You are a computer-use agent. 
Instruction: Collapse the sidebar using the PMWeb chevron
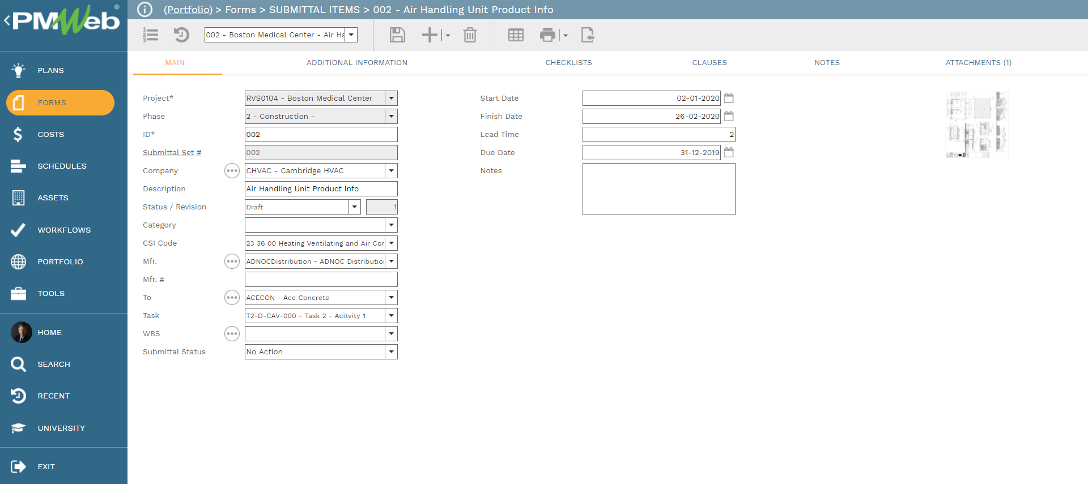(x=6, y=20)
